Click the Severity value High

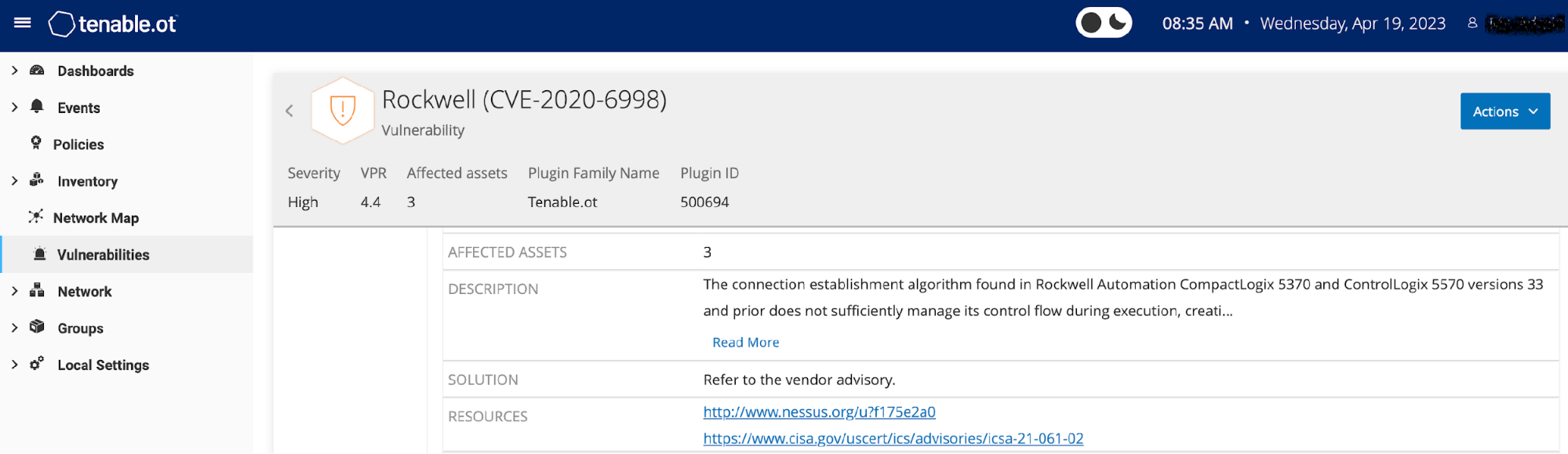(x=303, y=202)
